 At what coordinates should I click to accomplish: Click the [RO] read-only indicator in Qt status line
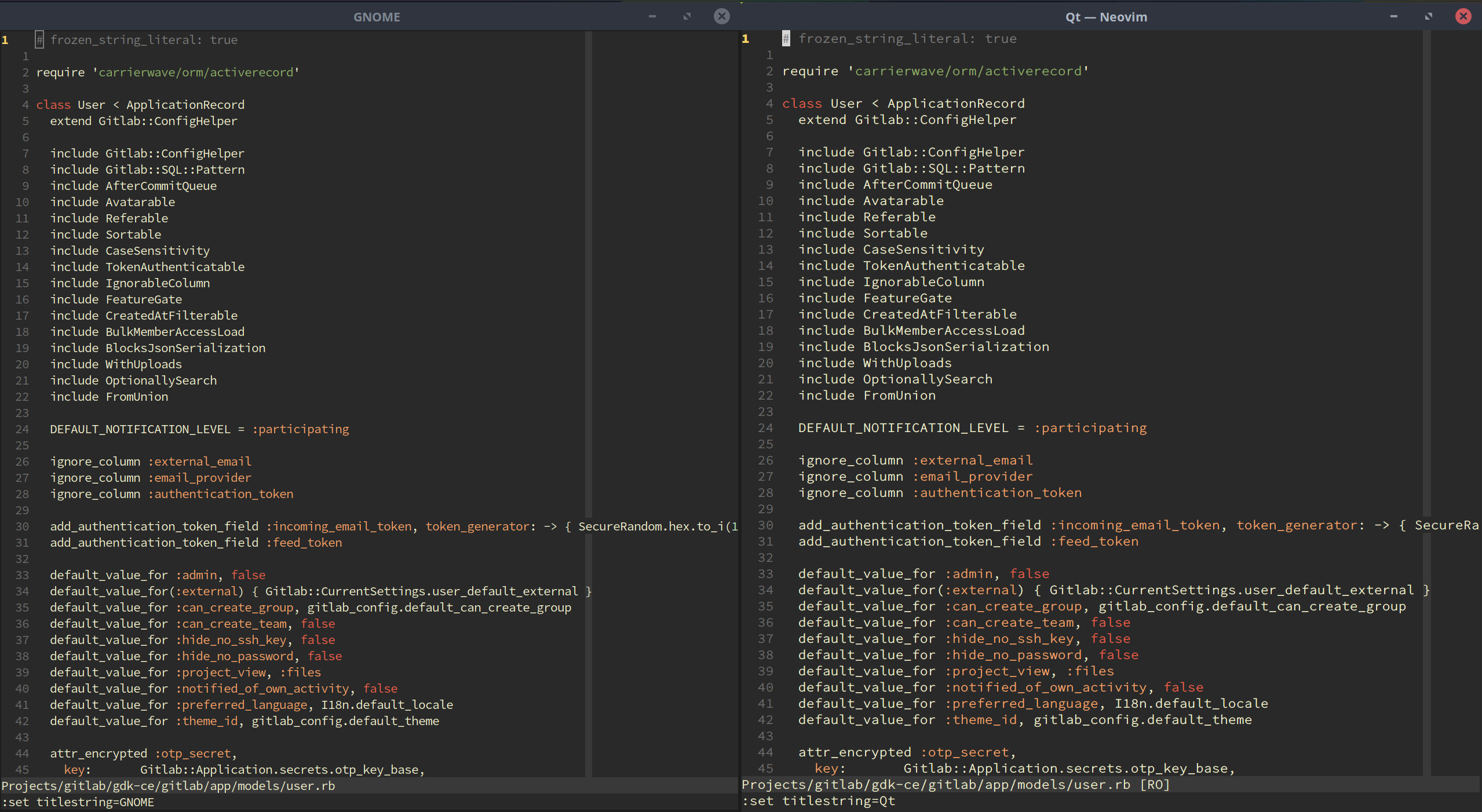pyautogui.click(x=1154, y=785)
